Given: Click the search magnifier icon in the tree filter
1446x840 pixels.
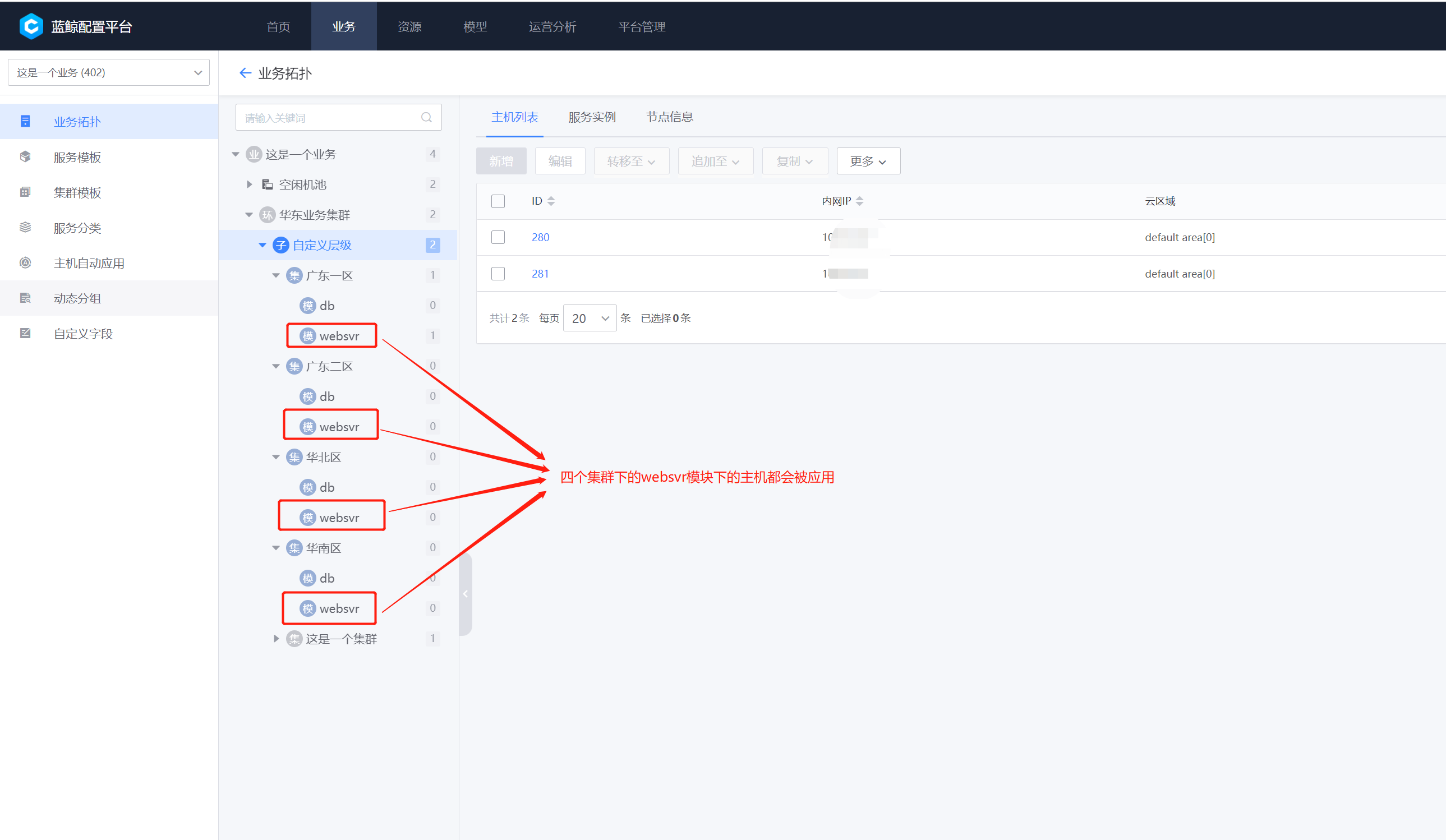Looking at the screenshot, I should pyautogui.click(x=426, y=118).
